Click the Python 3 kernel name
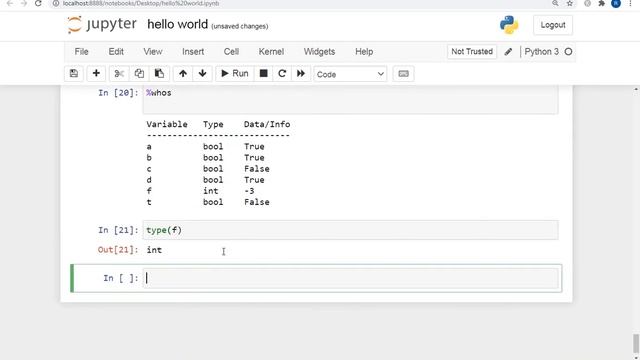The width and height of the screenshot is (640, 360). 541,52
